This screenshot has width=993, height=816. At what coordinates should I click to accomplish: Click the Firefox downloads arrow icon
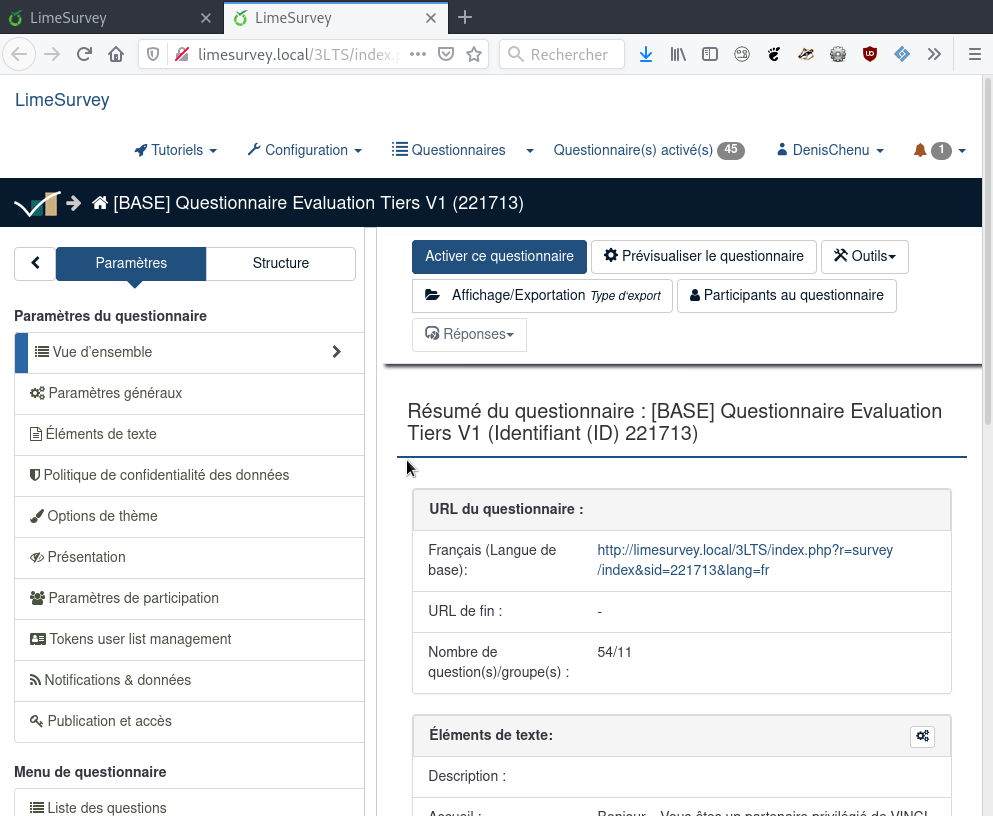pos(646,54)
